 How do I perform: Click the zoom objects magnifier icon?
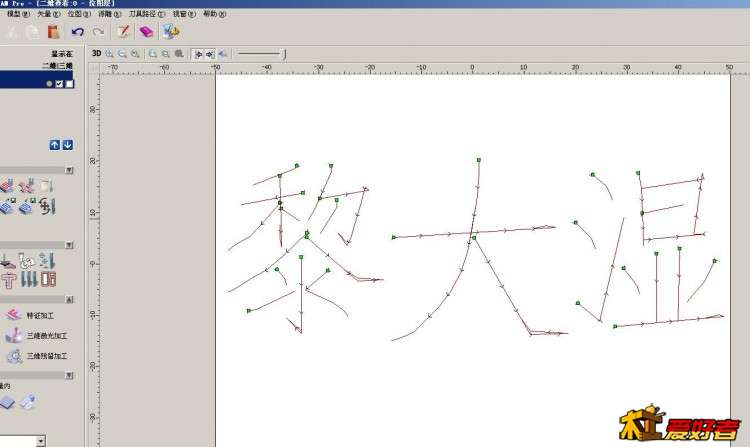tap(165, 54)
